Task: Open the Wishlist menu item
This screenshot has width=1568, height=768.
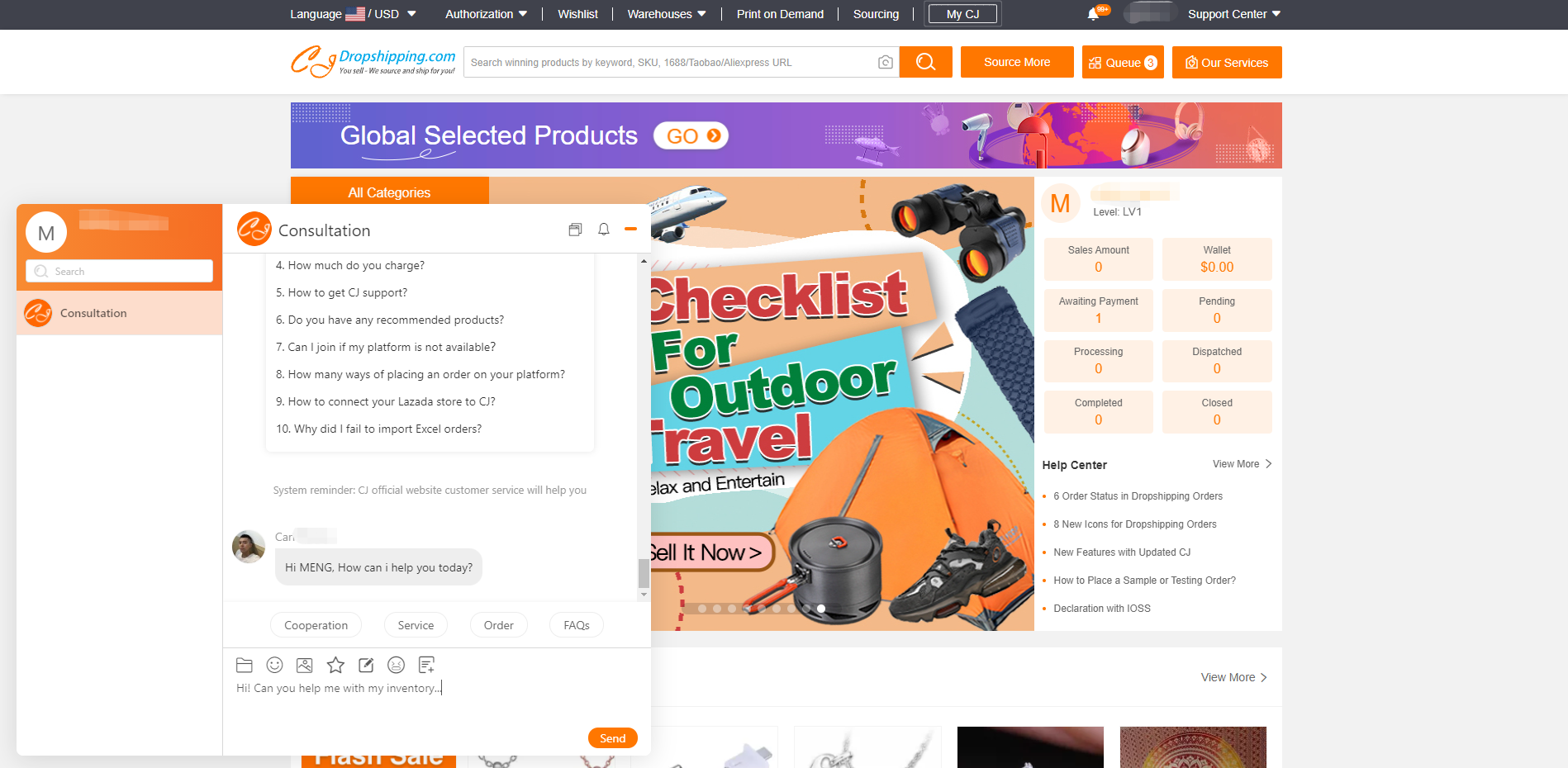Action: point(577,14)
